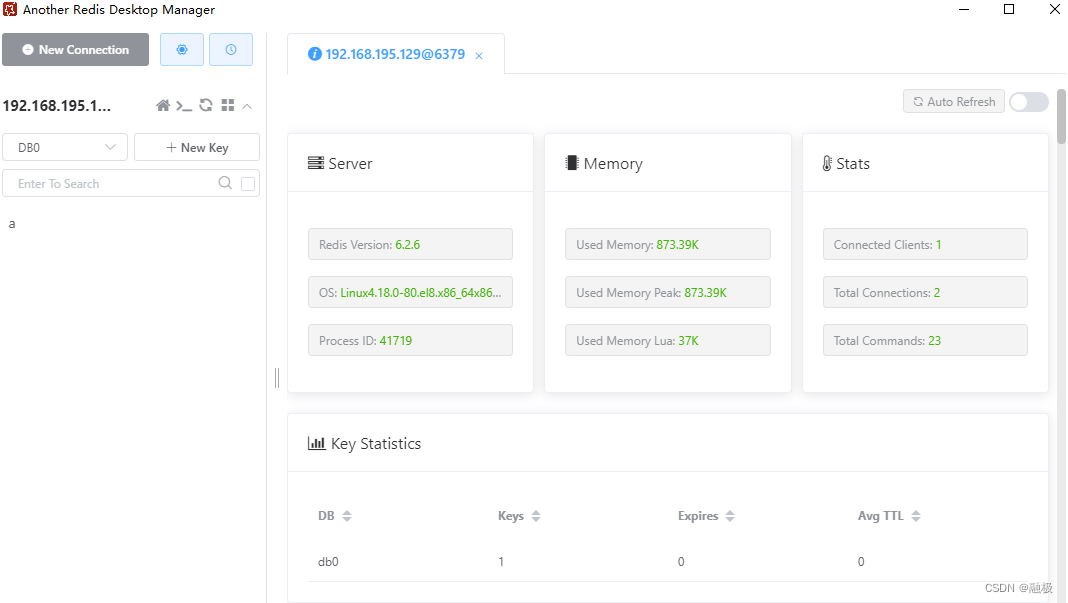The height and width of the screenshot is (603, 1068).
Task: Collapse the 192.168.195.1 connection
Action: pos(247,106)
